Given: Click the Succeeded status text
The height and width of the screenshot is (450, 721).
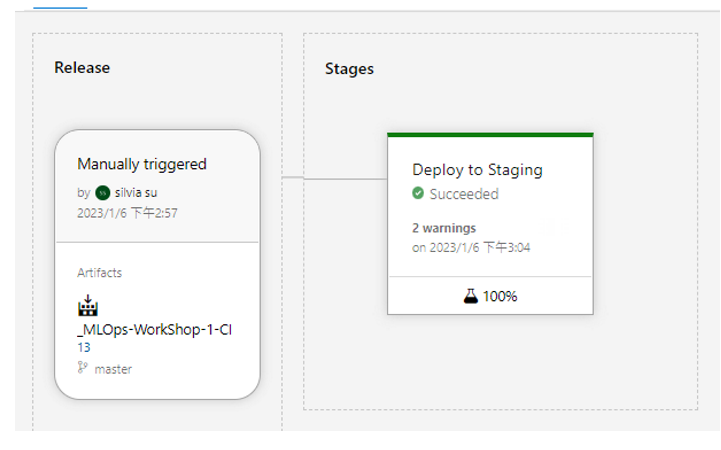Looking at the screenshot, I should click(x=464, y=194).
